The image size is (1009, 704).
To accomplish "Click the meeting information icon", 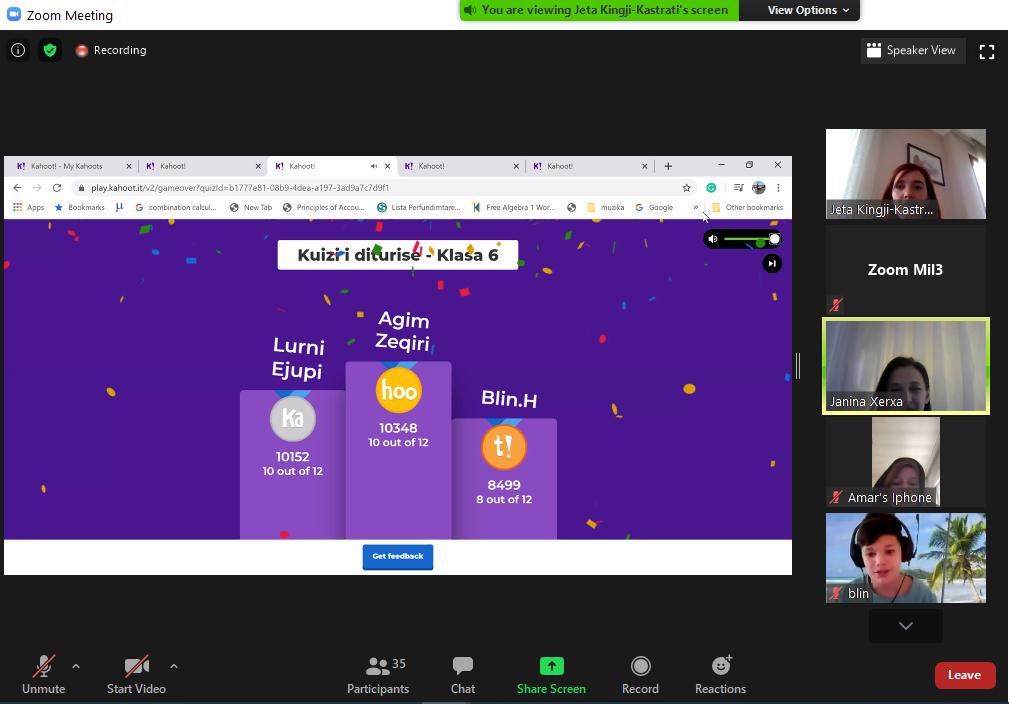I will (x=18, y=50).
